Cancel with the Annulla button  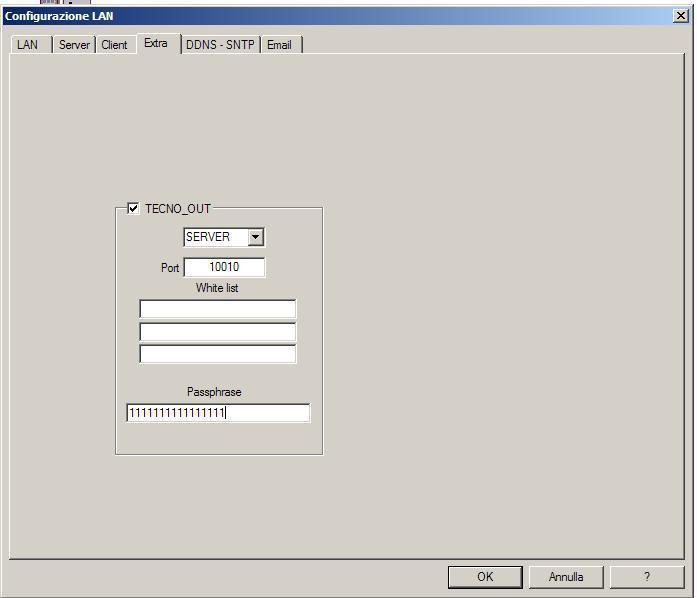pos(566,577)
